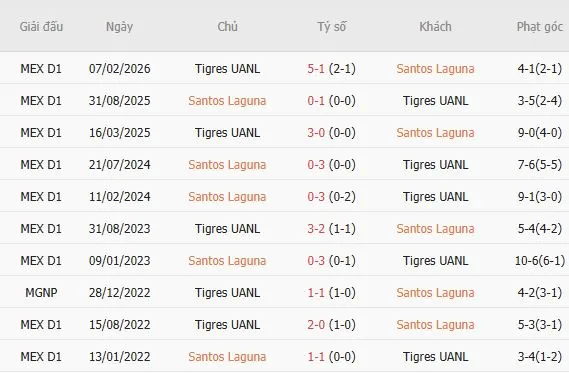
Task: Select the Phạt góc column header
Action: pos(540,27)
